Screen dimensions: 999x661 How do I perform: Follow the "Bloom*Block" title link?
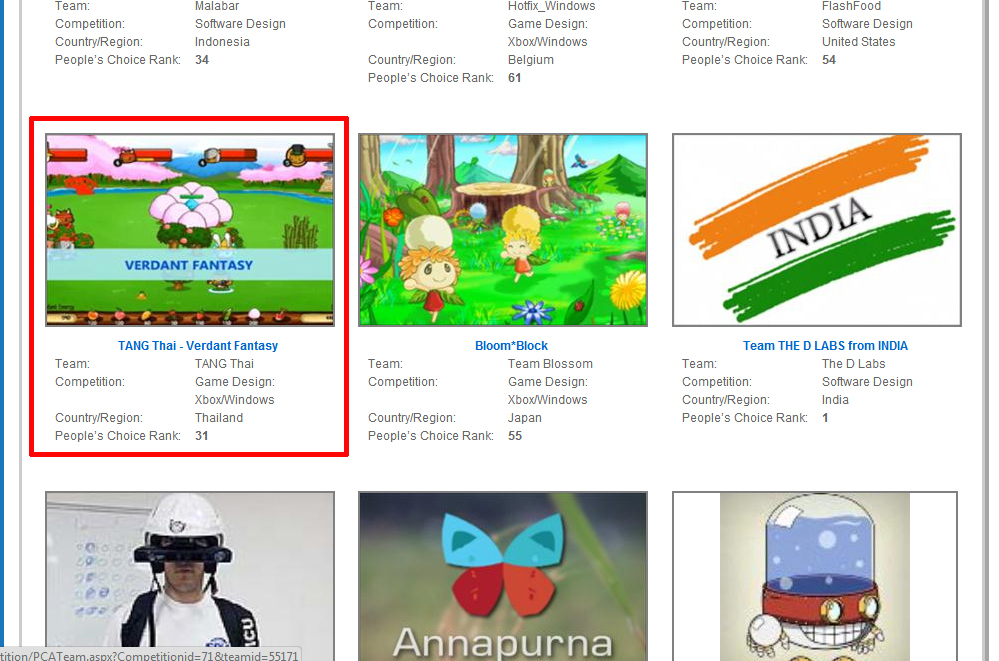click(511, 346)
